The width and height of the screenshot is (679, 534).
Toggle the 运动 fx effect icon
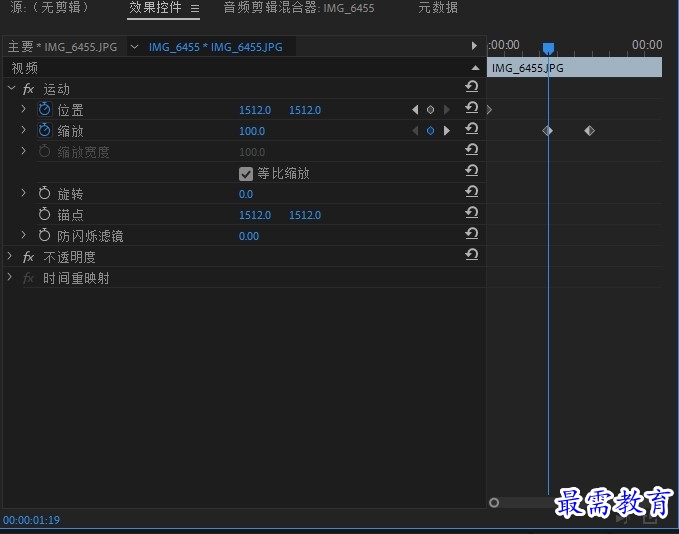coord(28,89)
